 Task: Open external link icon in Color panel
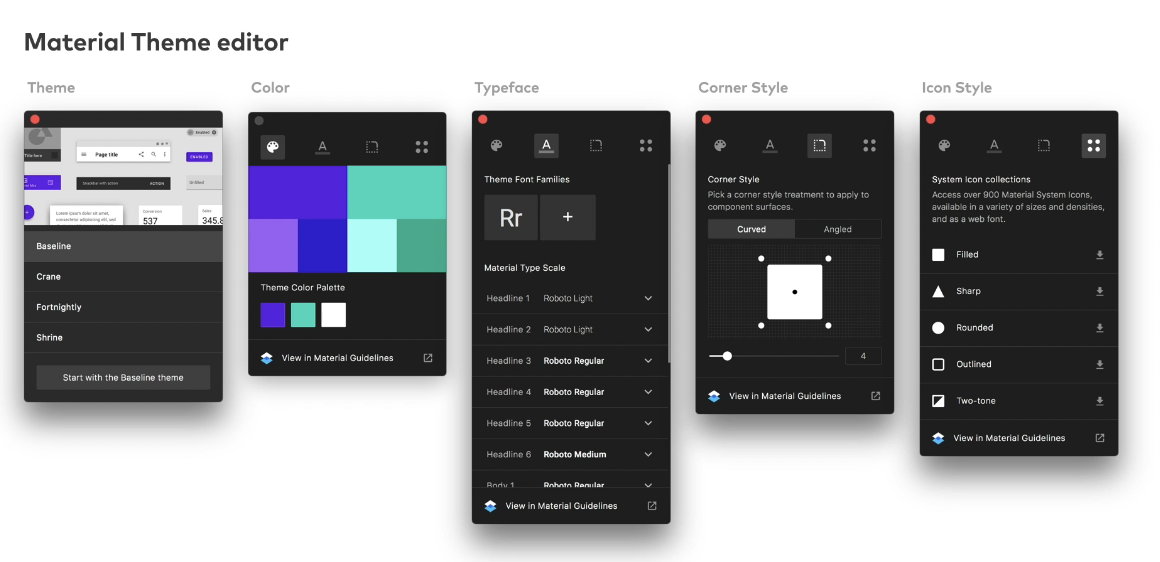428,358
